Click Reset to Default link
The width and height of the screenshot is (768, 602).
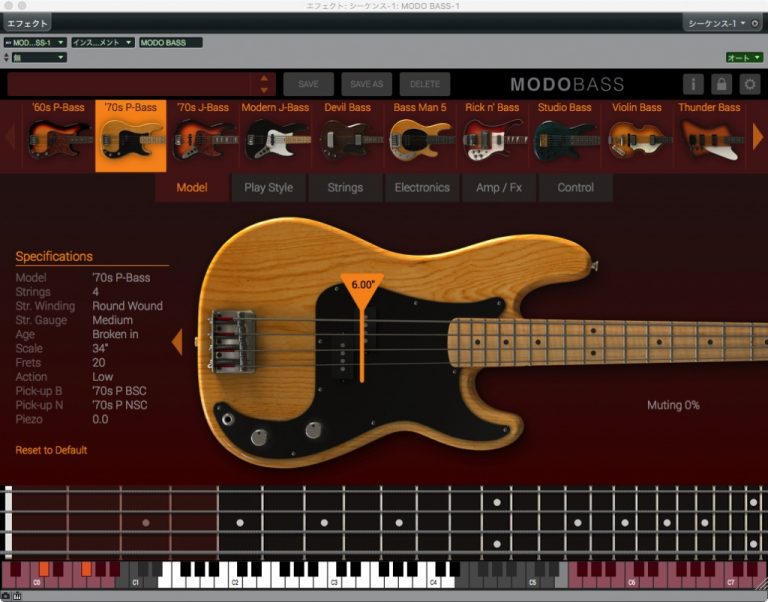tap(51, 450)
